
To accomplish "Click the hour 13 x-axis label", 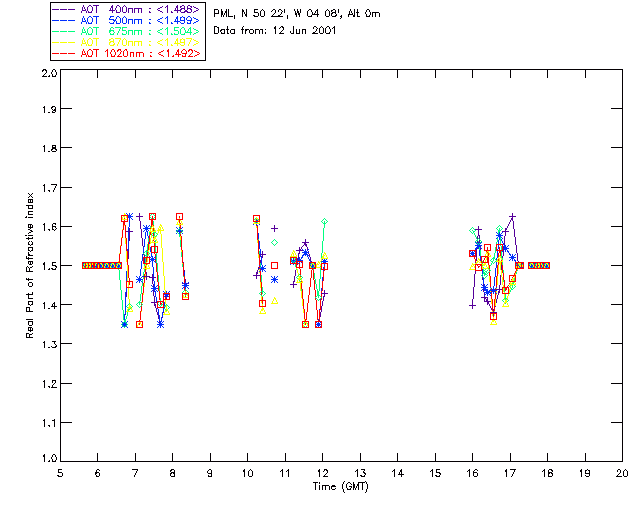I will (x=360, y=473).
